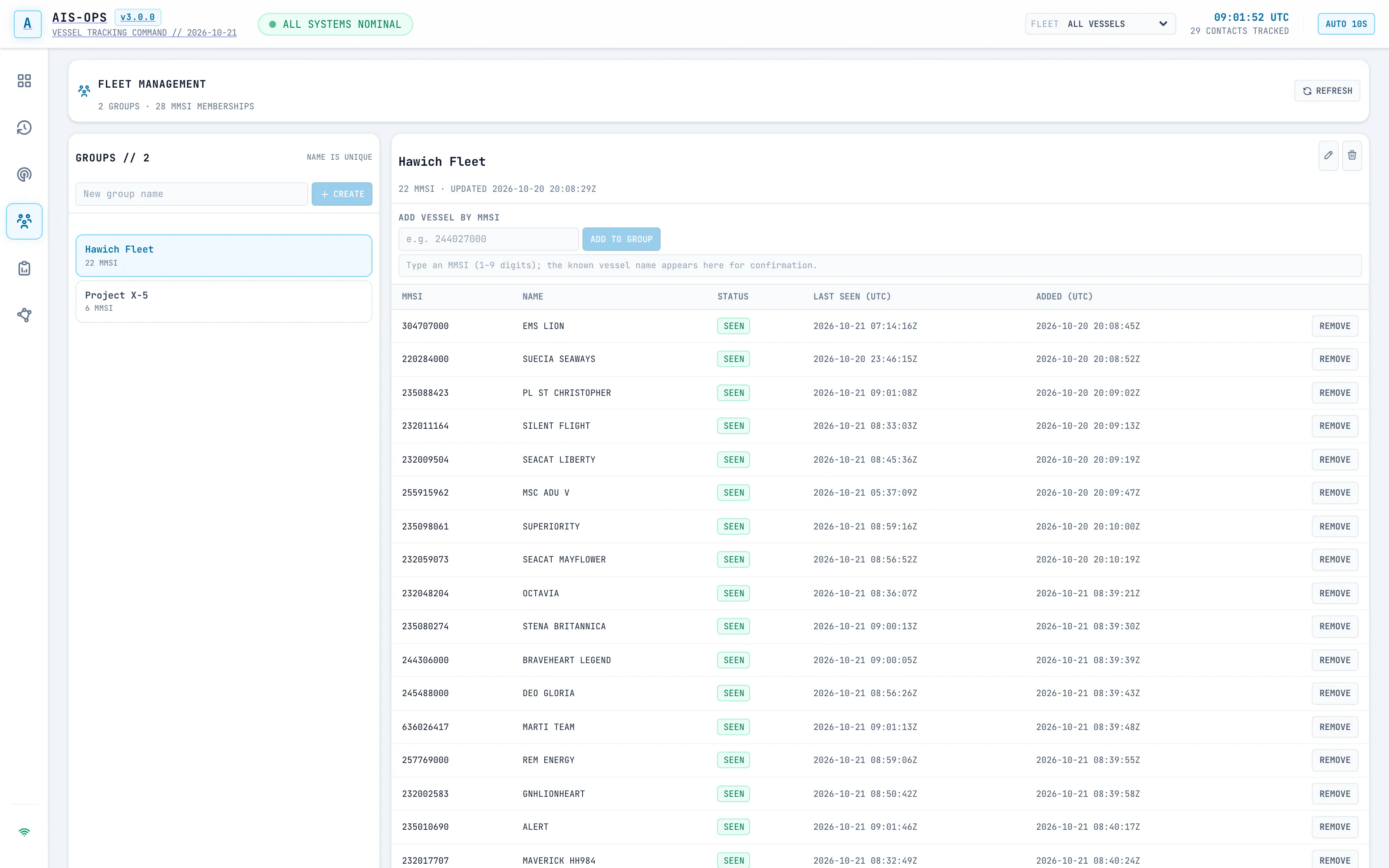Open the radar target icon in sidebar
The image size is (1389, 868).
click(24, 174)
